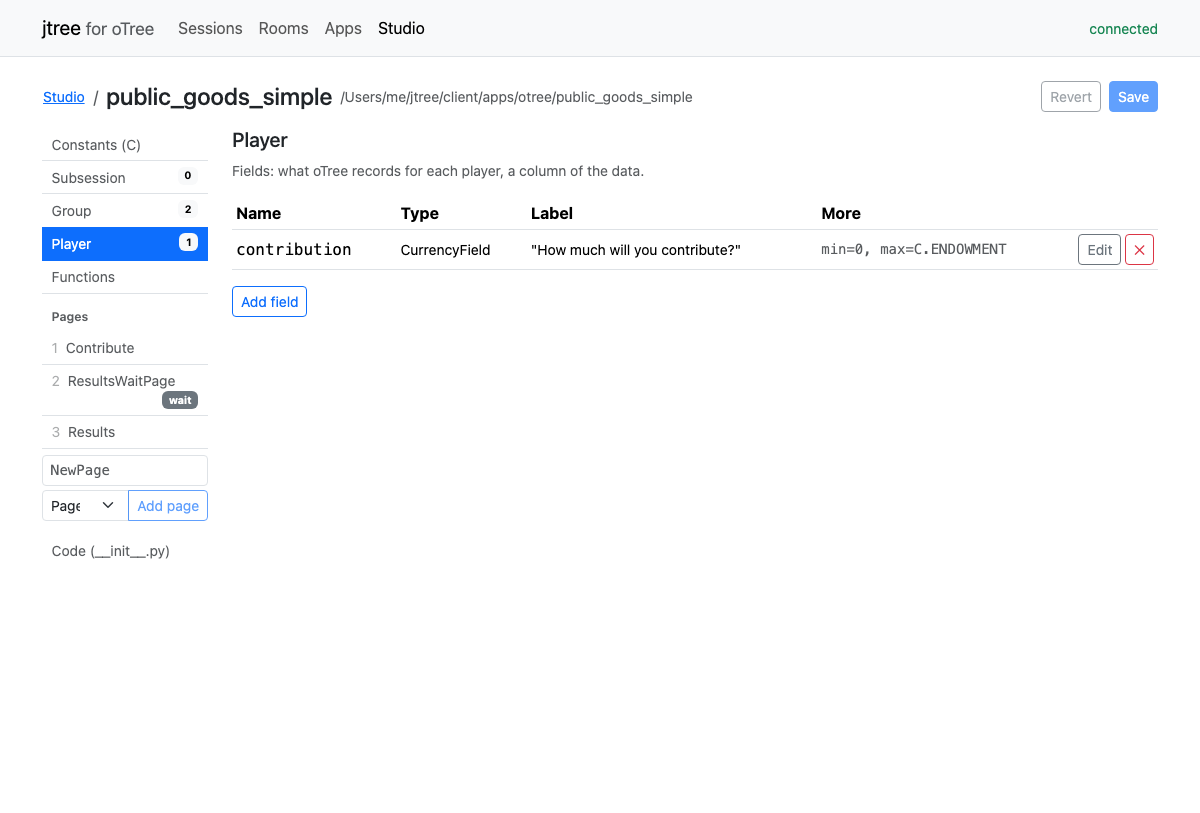1200x813 pixels.
Task: Click the Player section heading
Action: point(260,140)
